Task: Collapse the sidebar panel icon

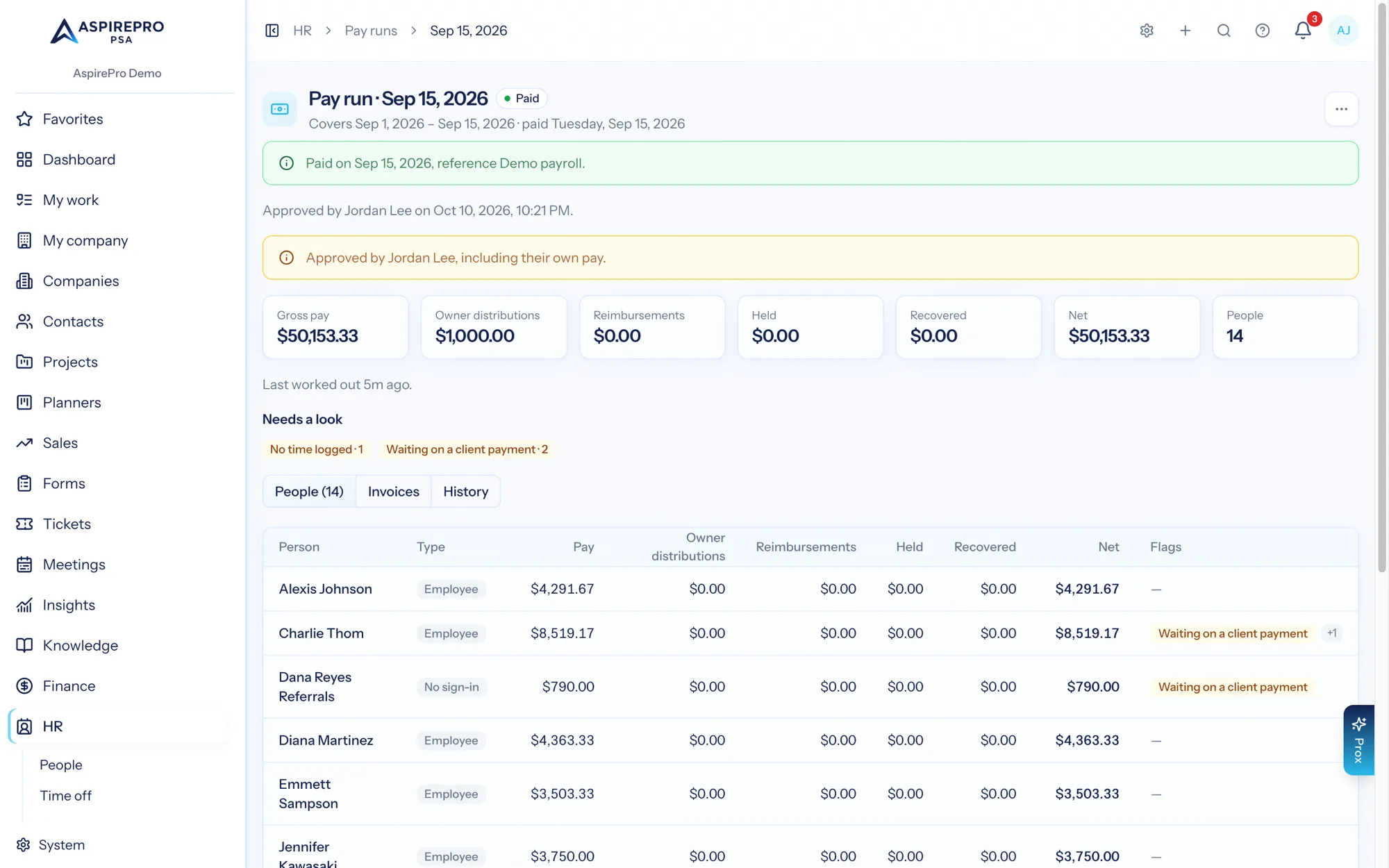Action: point(272,31)
